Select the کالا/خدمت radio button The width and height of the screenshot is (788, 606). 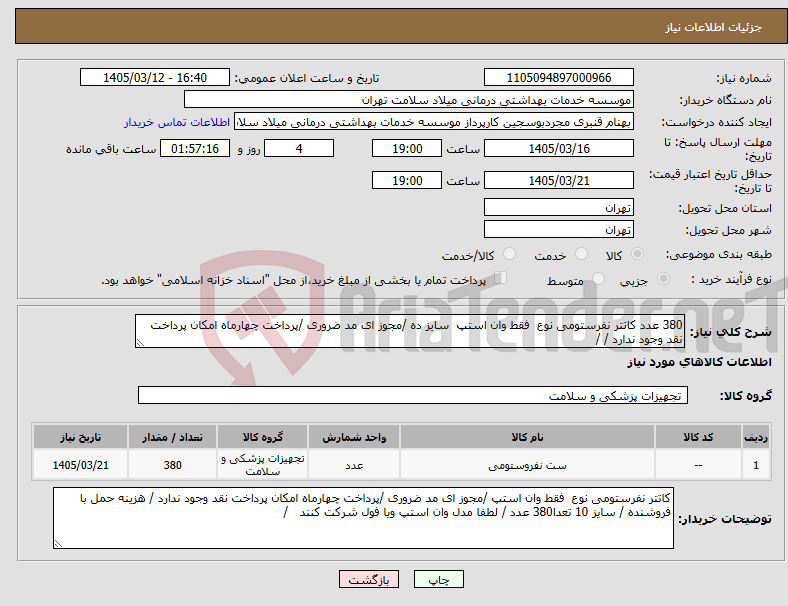(509, 254)
